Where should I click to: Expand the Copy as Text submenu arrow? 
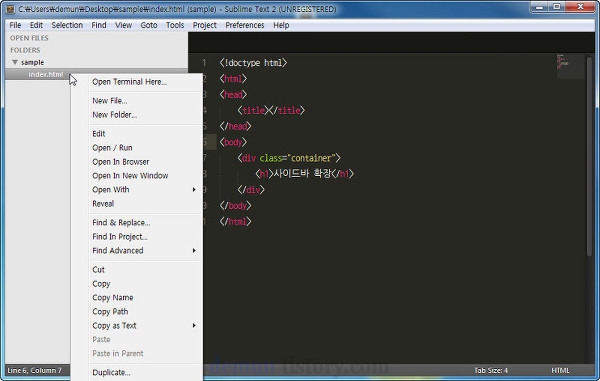tap(194, 326)
